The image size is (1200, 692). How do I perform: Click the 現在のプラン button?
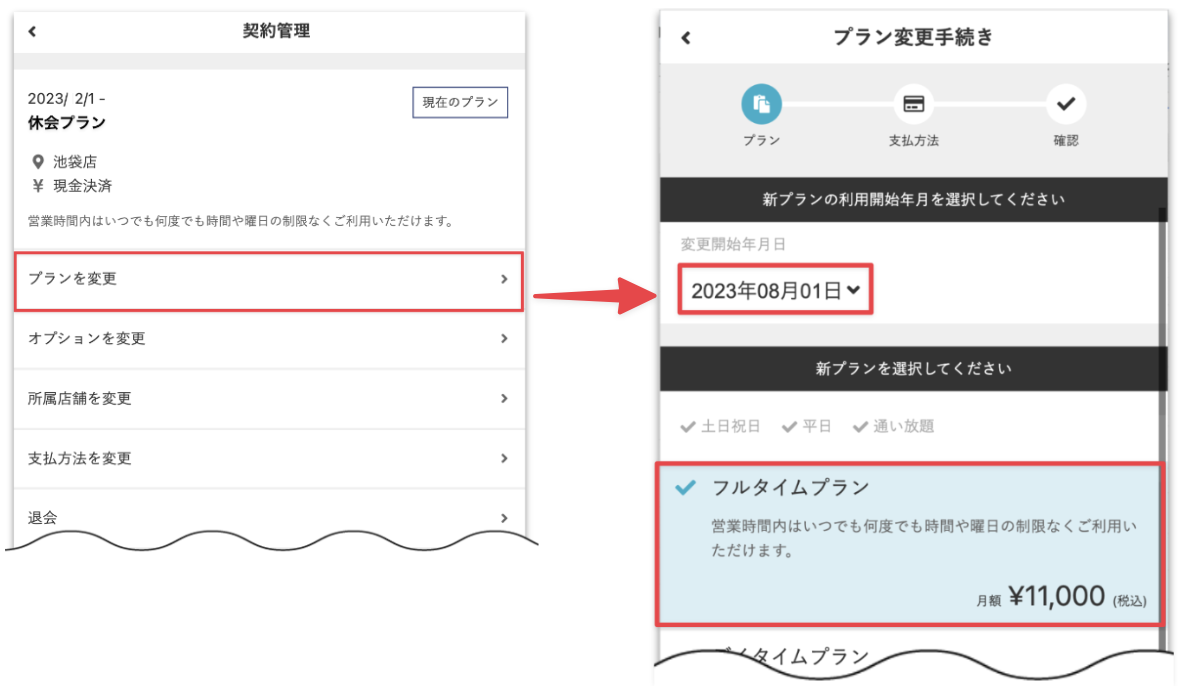click(x=460, y=103)
